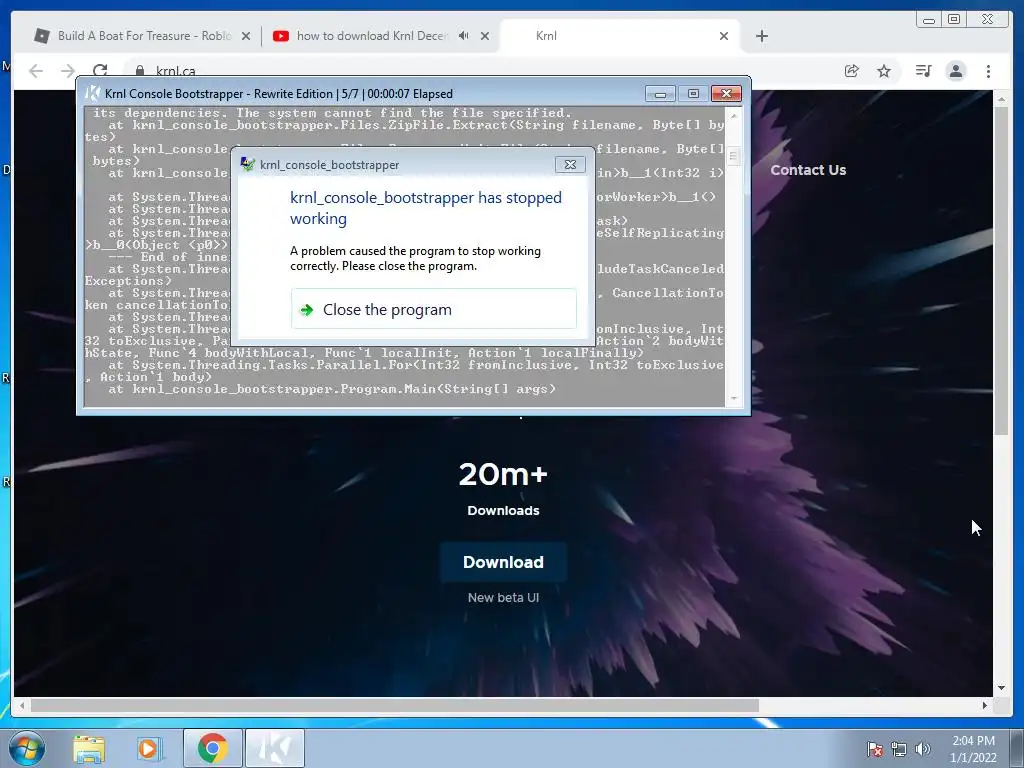Open the Chrome profile avatar
Viewport: 1024px width, 768px height.
955,71
